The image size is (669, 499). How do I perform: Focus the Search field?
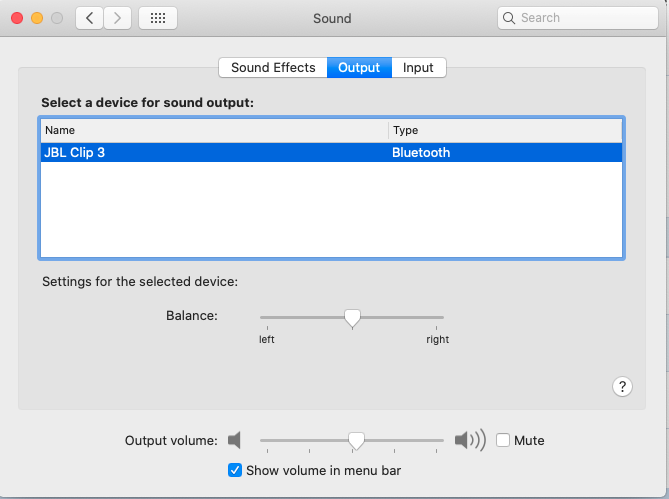[578, 18]
